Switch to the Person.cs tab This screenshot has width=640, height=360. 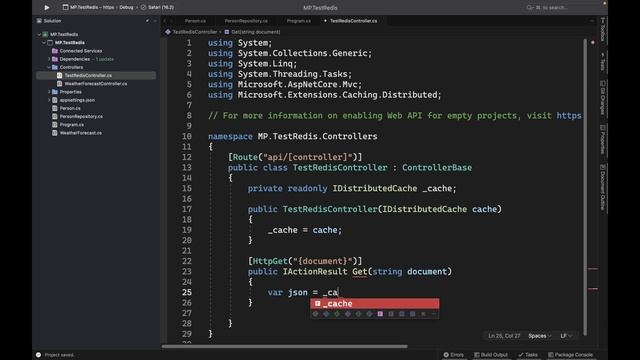(x=195, y=21)
